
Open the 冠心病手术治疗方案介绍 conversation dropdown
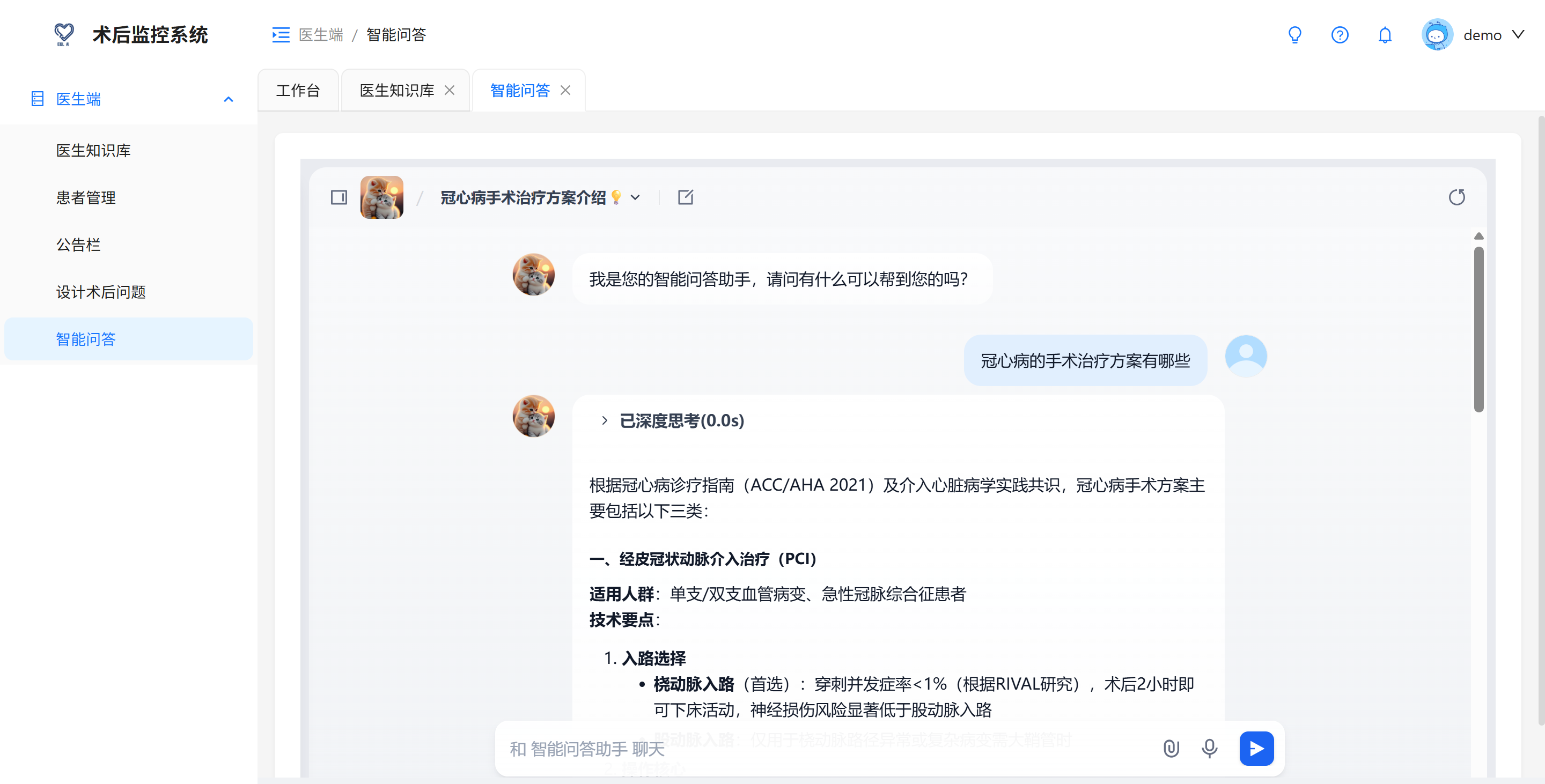point(635,197)
